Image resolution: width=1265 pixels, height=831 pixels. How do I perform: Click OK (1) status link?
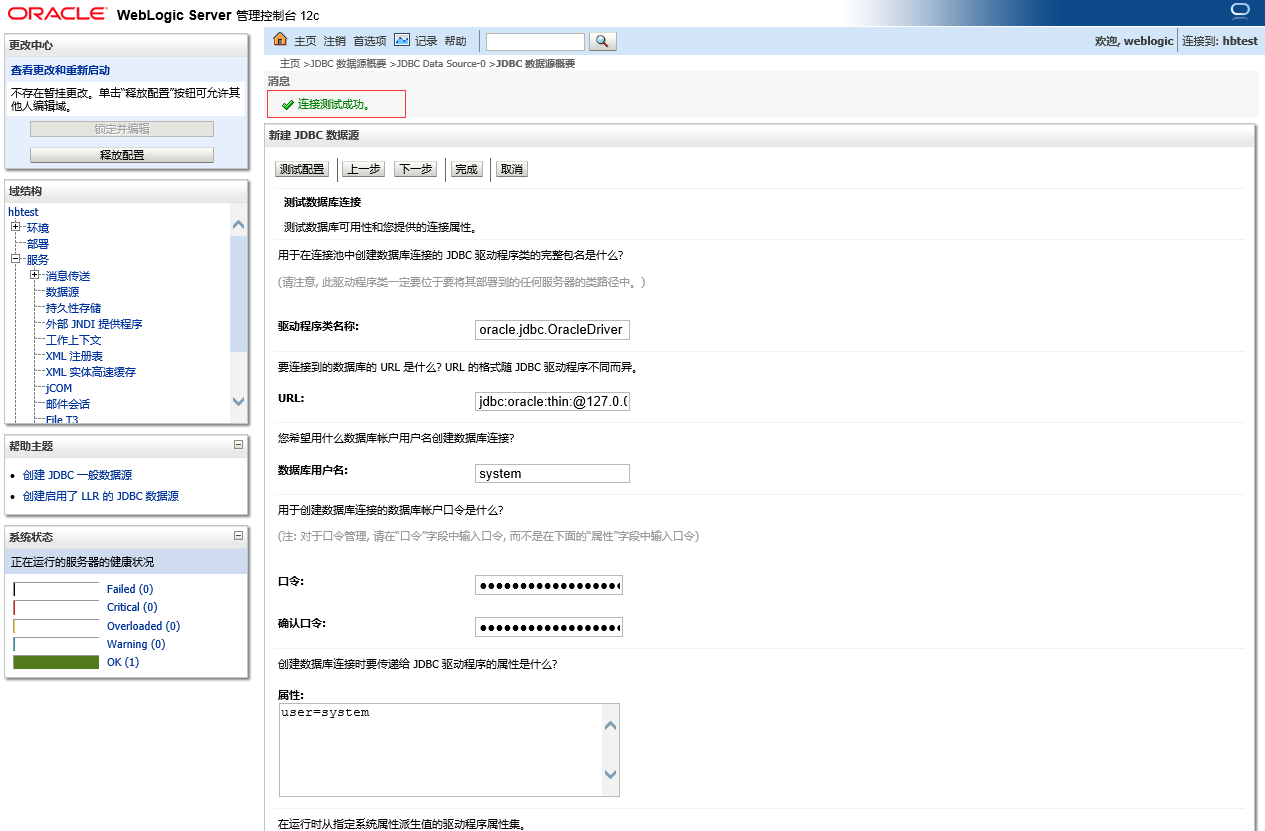pos(123,662)
